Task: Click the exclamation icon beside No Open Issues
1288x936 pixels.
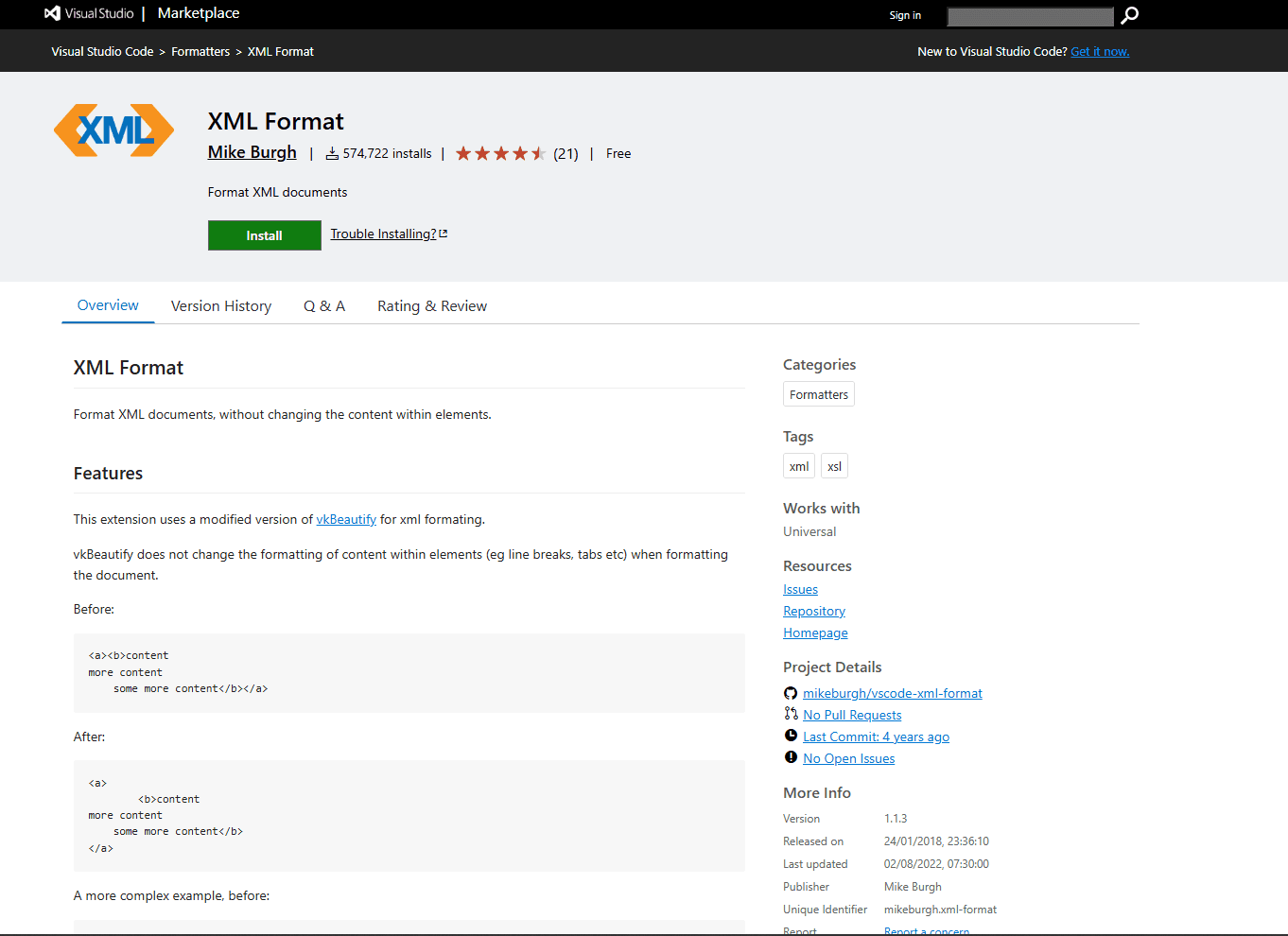Action: pyautogui.click(x=791, y=757)
